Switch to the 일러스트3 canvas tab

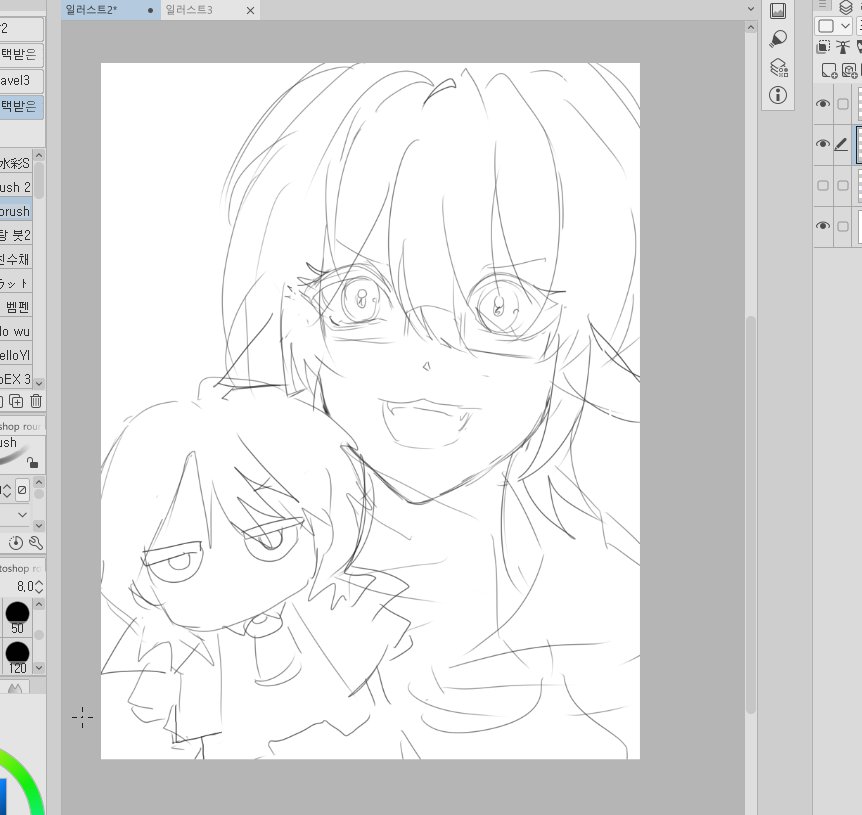tap(211, 10)
